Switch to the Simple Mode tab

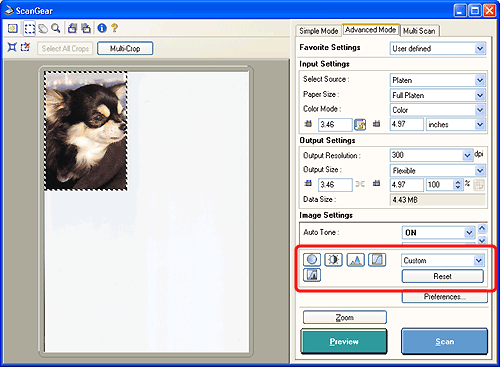(x=318, y=31)
